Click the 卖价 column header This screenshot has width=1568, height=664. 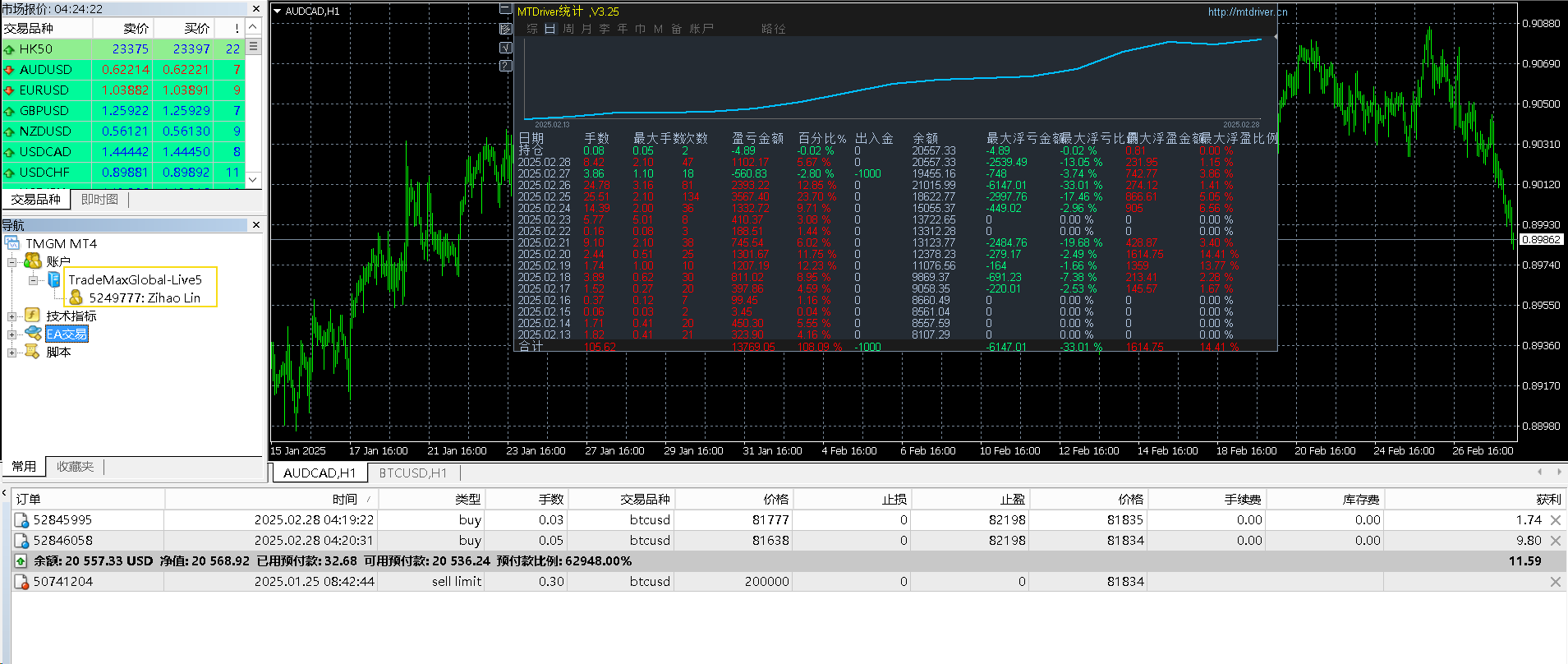coord(123,29)
